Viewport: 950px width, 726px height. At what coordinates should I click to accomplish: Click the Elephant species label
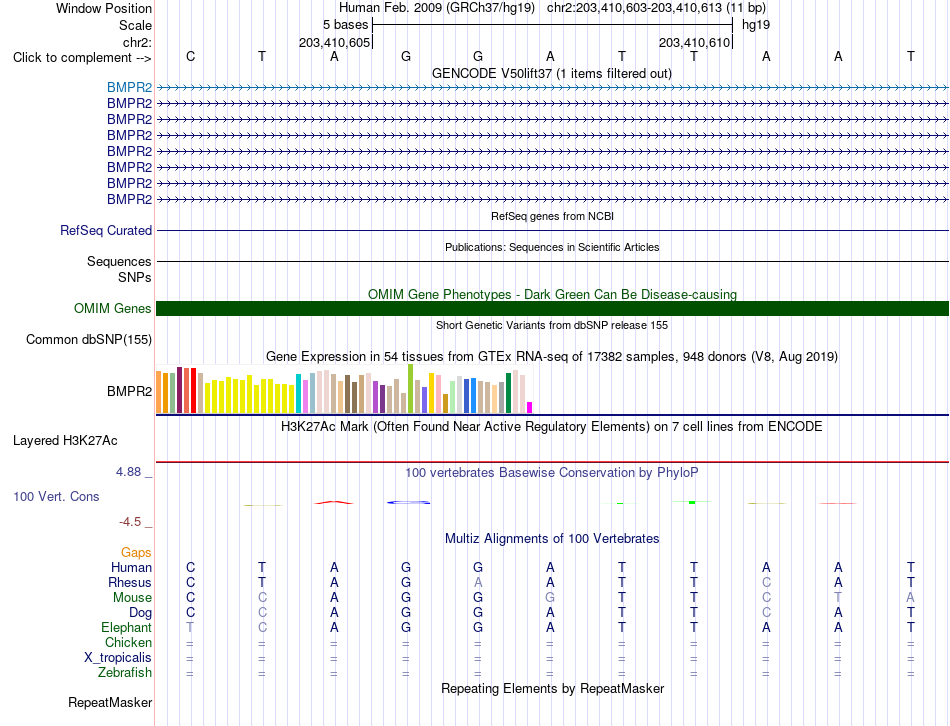(x=127, y=627)
